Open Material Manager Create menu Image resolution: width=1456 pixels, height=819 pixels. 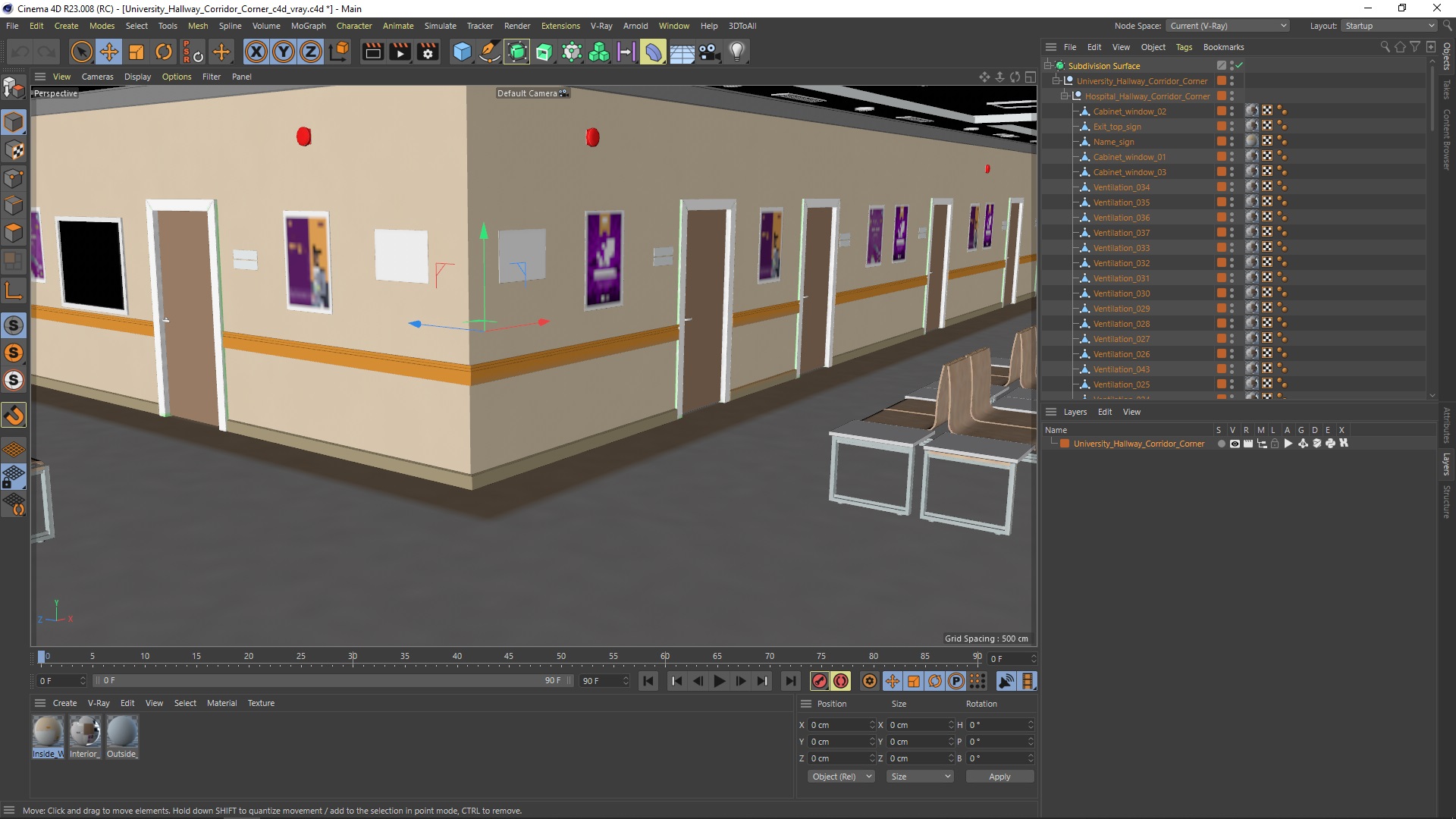point(64,703)
